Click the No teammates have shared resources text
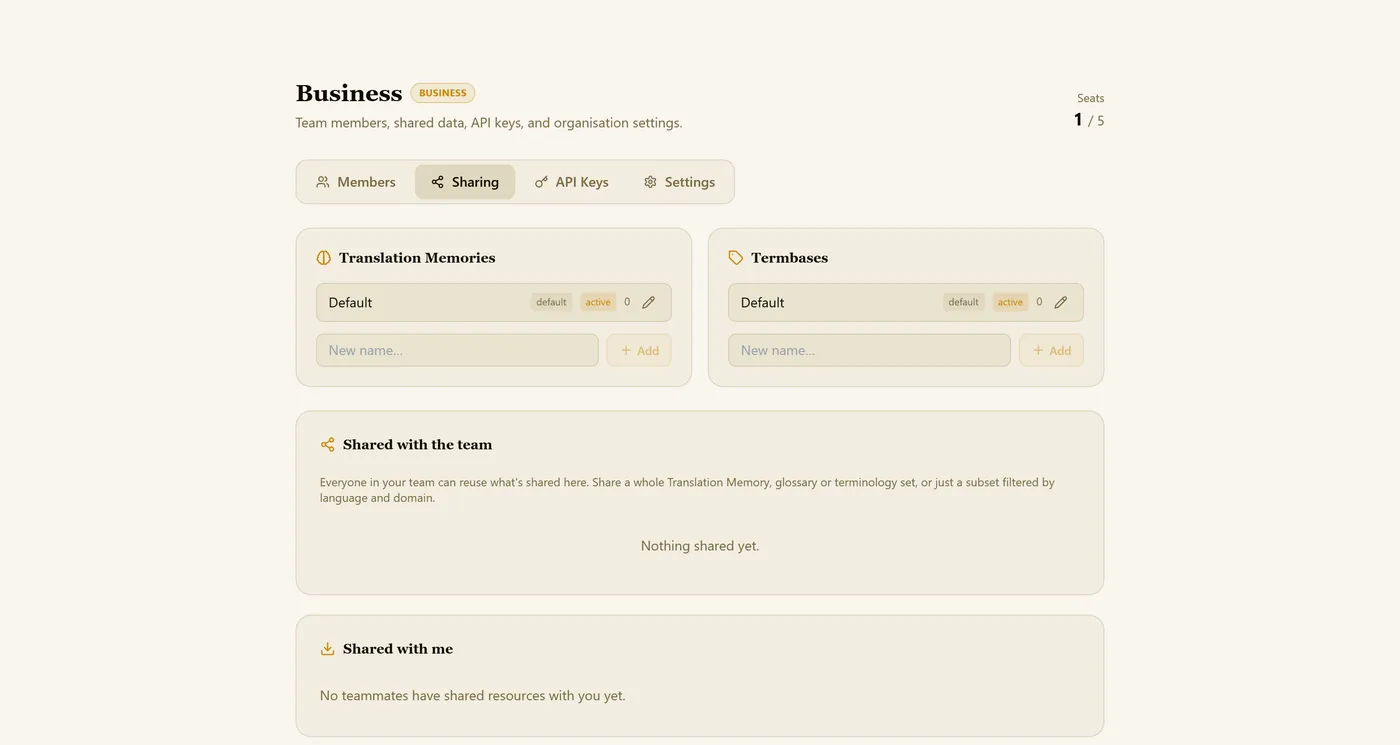This screenshot has width=1400, height=745. (x=473, y=696)
